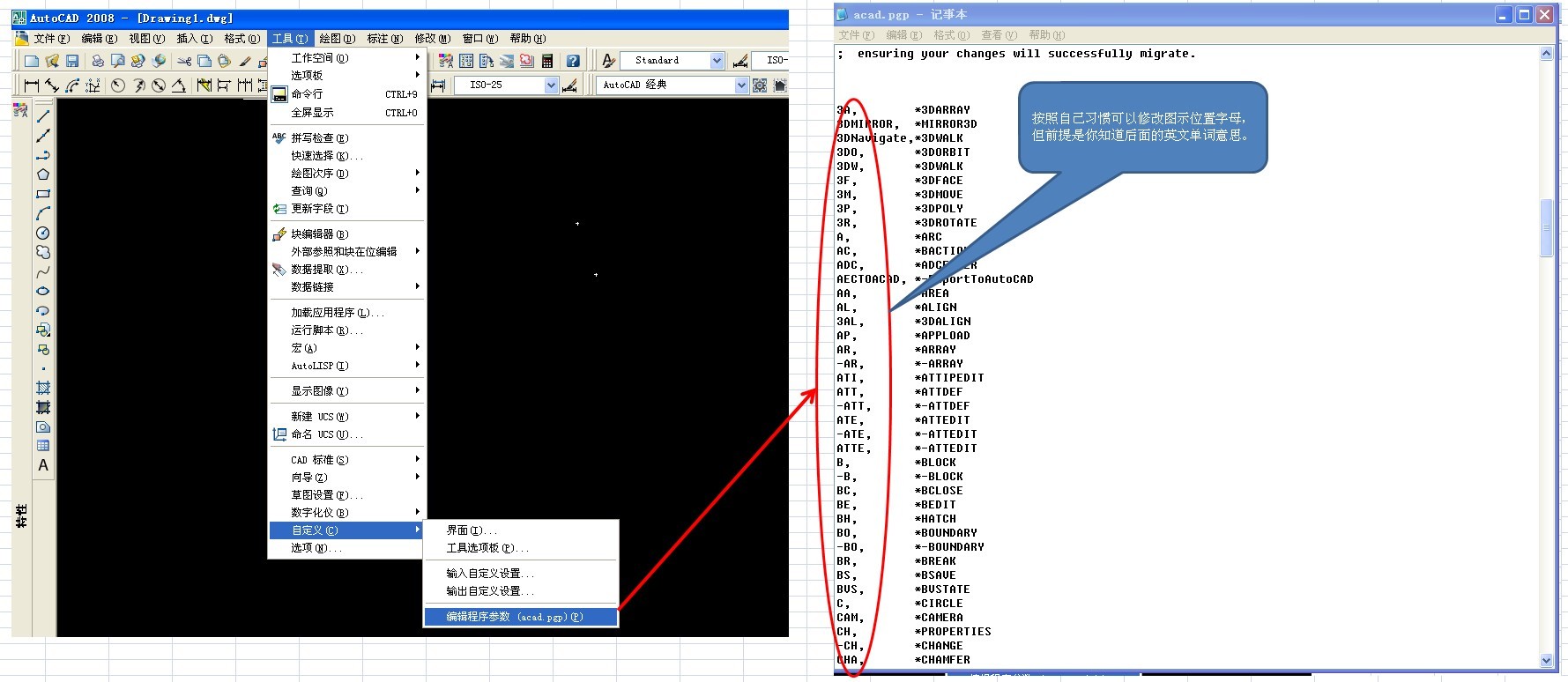Click the Workspace Settings gear icon
1568x682 pixels.
tap(760, 85)
